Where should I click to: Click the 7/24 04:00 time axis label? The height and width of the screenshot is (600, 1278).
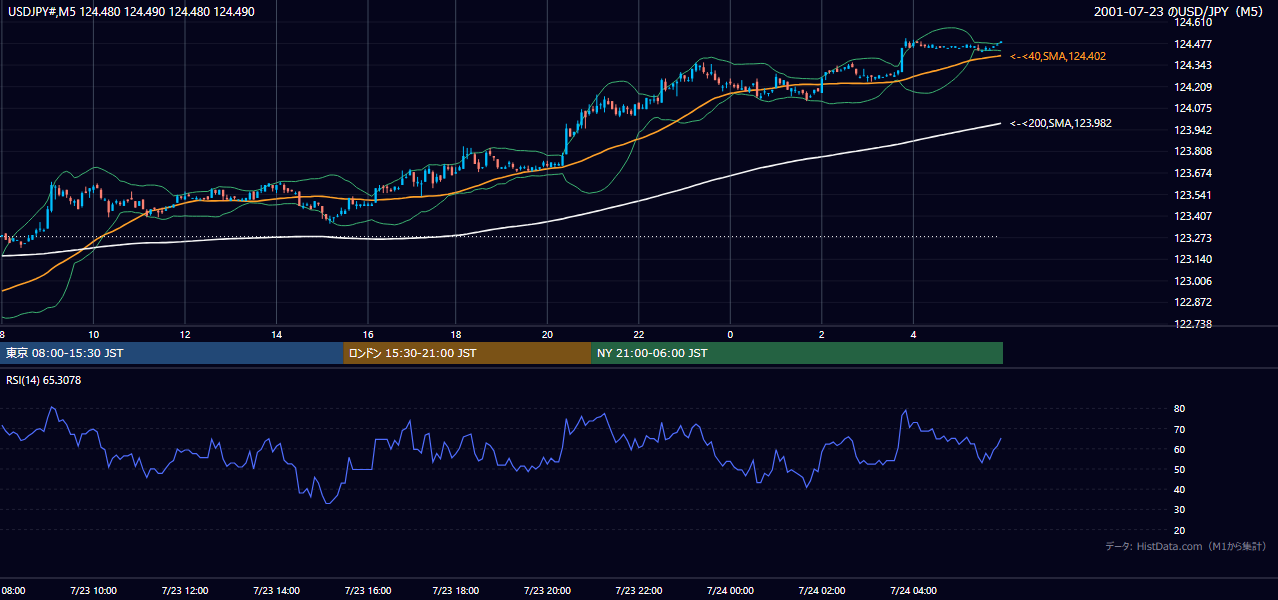pyautogui.click(x=913, y=591)
